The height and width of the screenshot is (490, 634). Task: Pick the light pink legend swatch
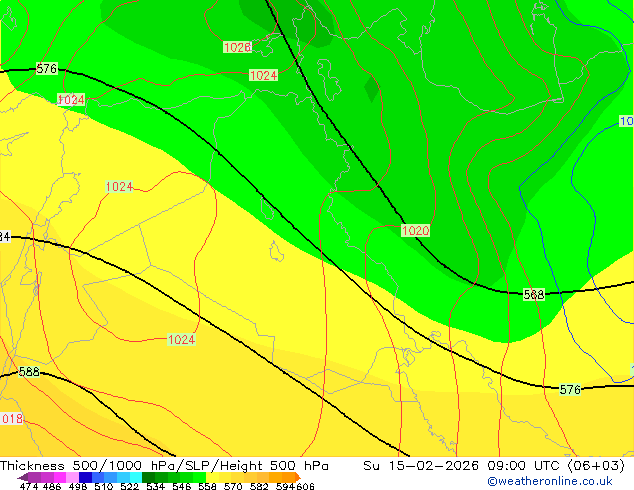click(72, 477)
